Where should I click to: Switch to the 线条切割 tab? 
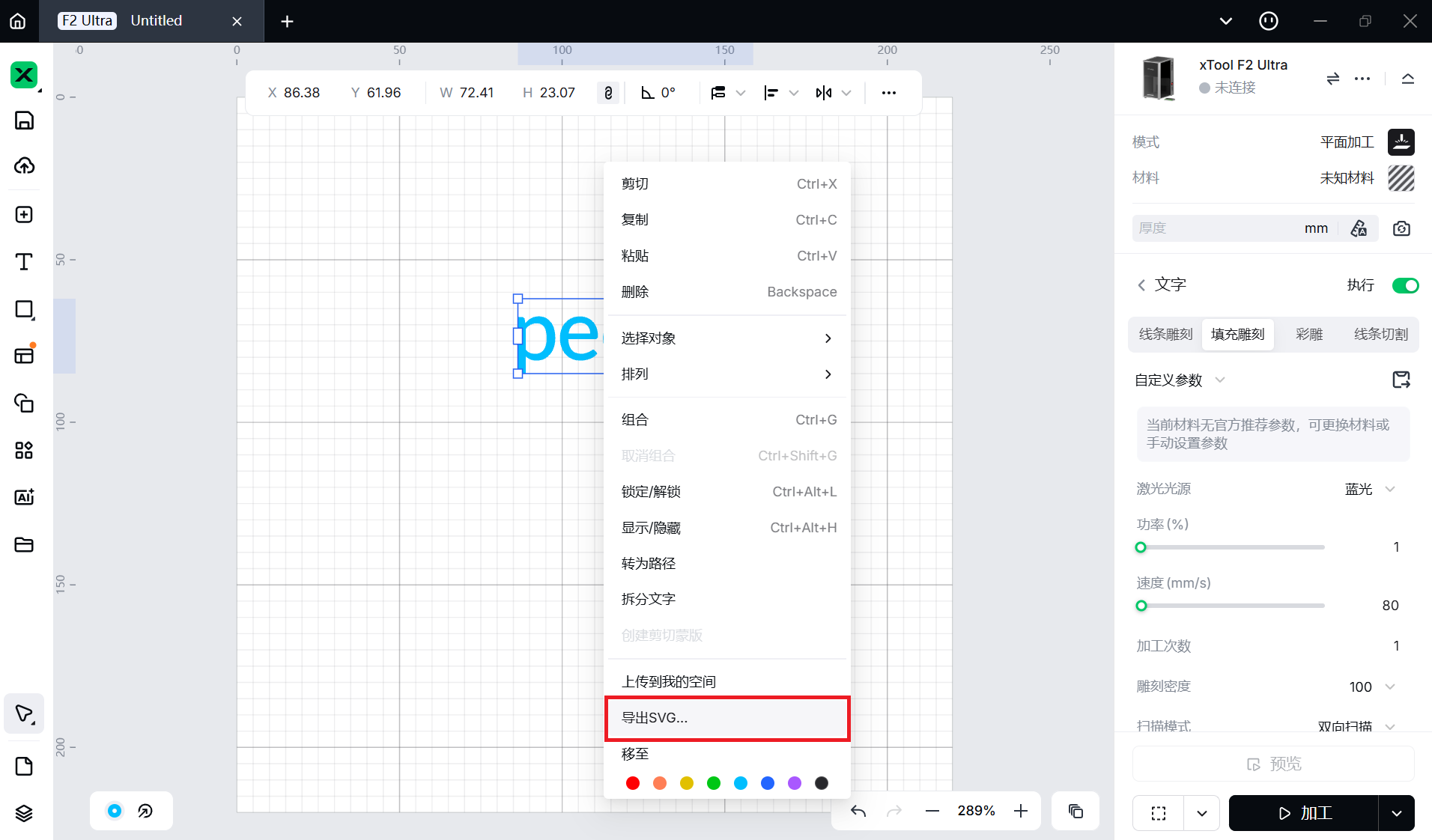click(x=1380, y=335)
